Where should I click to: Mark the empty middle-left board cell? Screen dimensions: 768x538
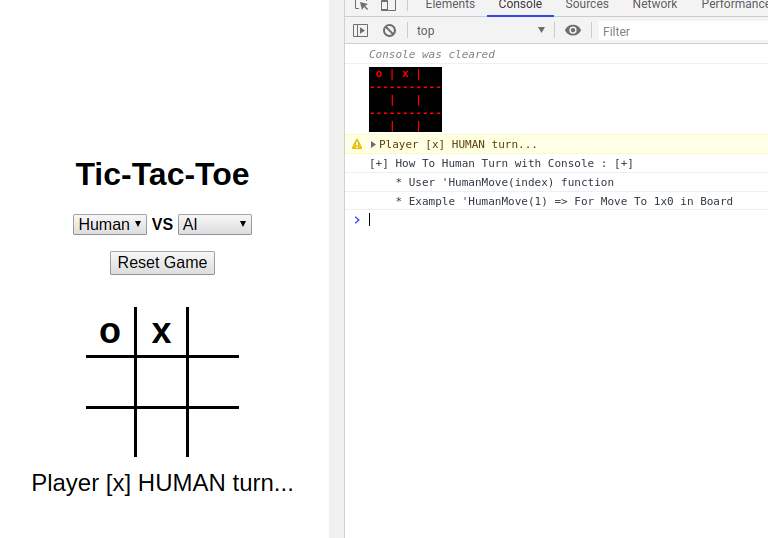pos(110,382)
